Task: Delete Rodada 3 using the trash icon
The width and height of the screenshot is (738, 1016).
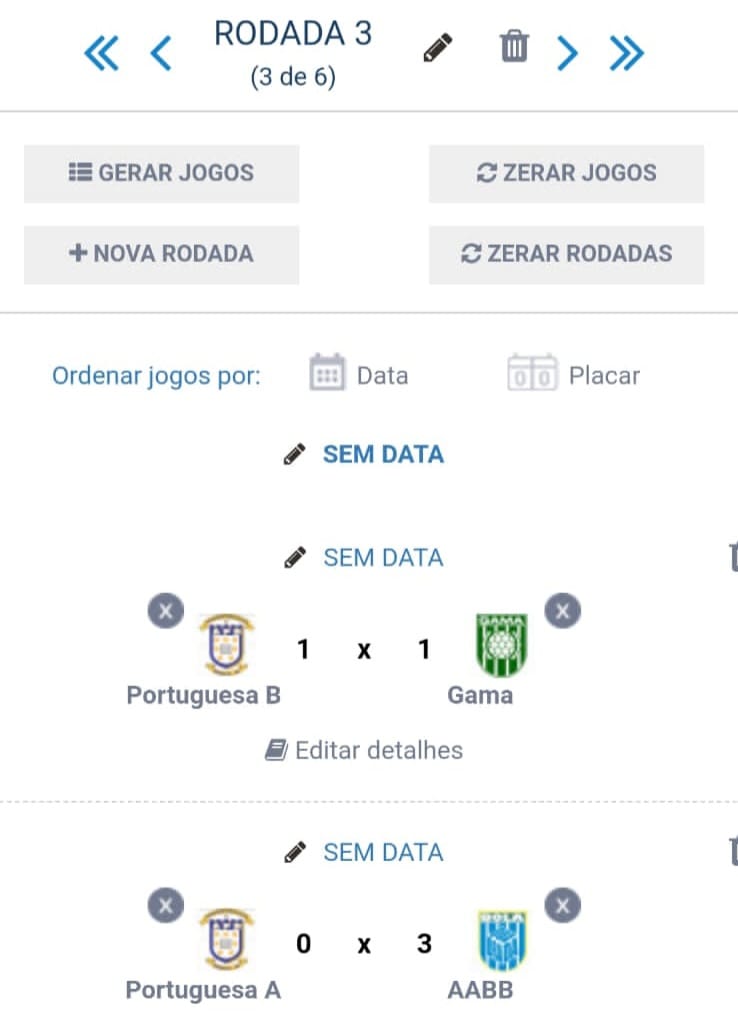Action: click(x=514, y=47)
